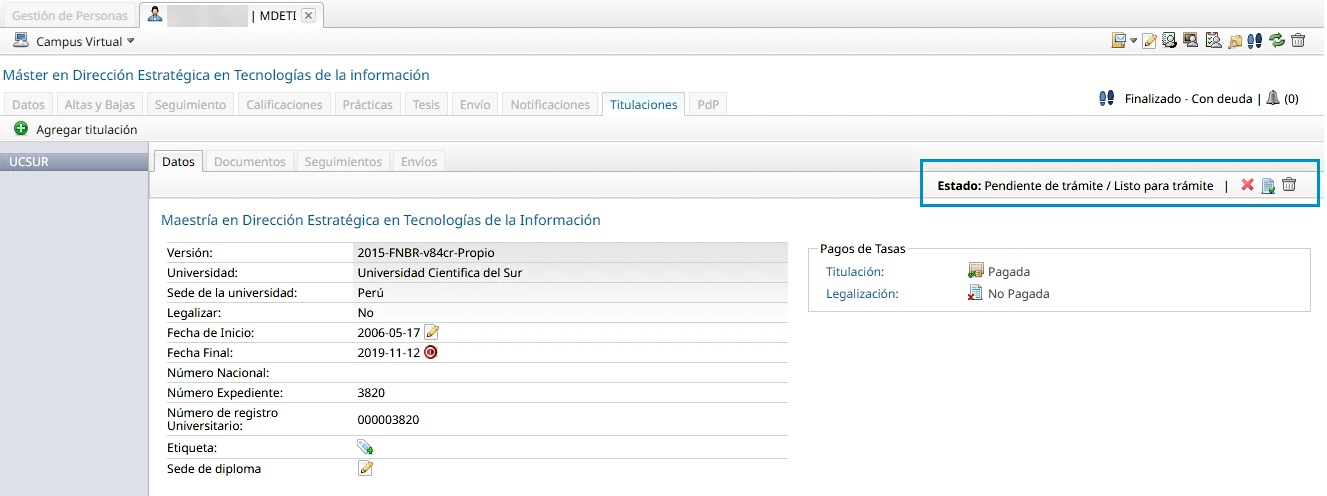Click the green refresh arrows in top toolbar
The height and width of the screenshot is (496, 1327).
(x=1277, y=41)
